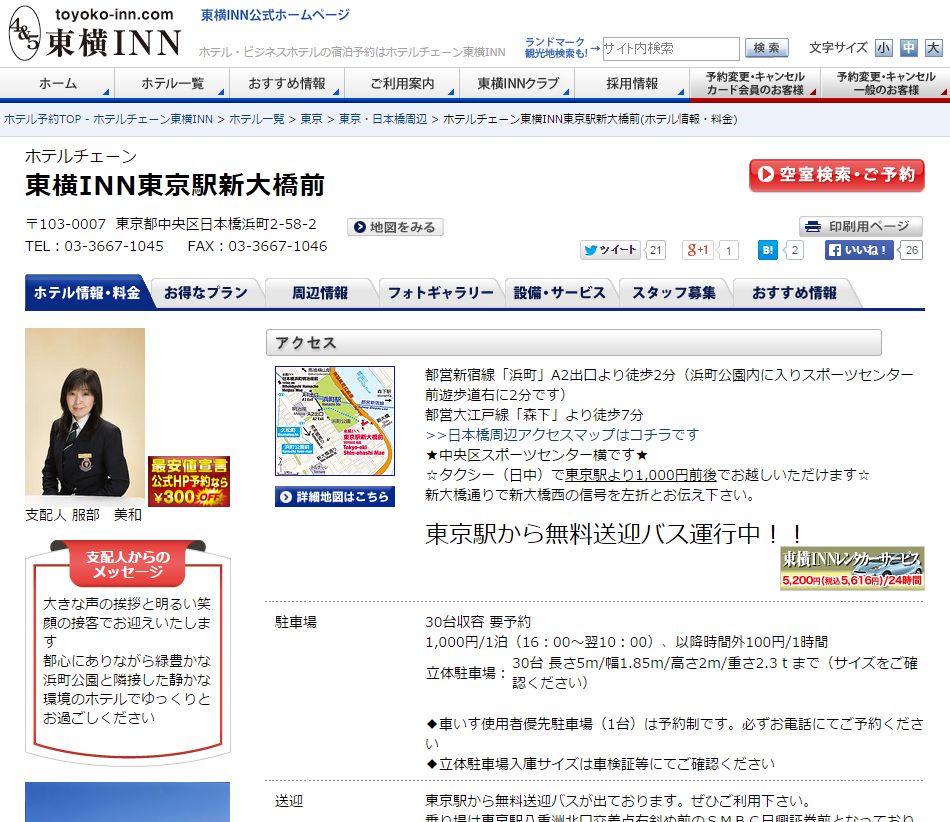
Task: Open the 印刷用ページ printer button
Action: pyautogui.click(x=860, y=226)
